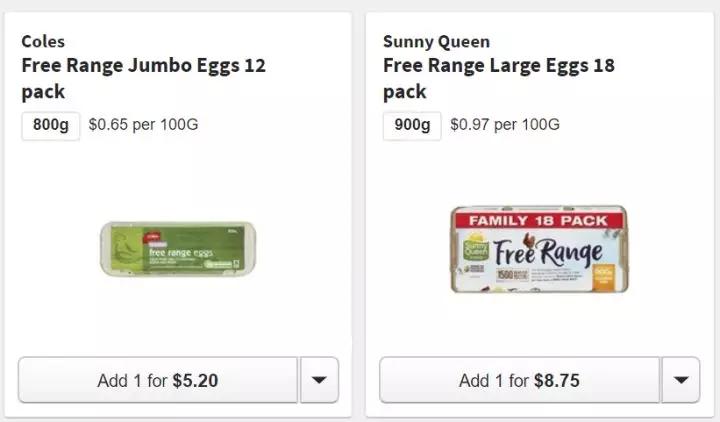Select the 900g size badge
This screenshot has height=422, width=720.
tap(412, 126)
